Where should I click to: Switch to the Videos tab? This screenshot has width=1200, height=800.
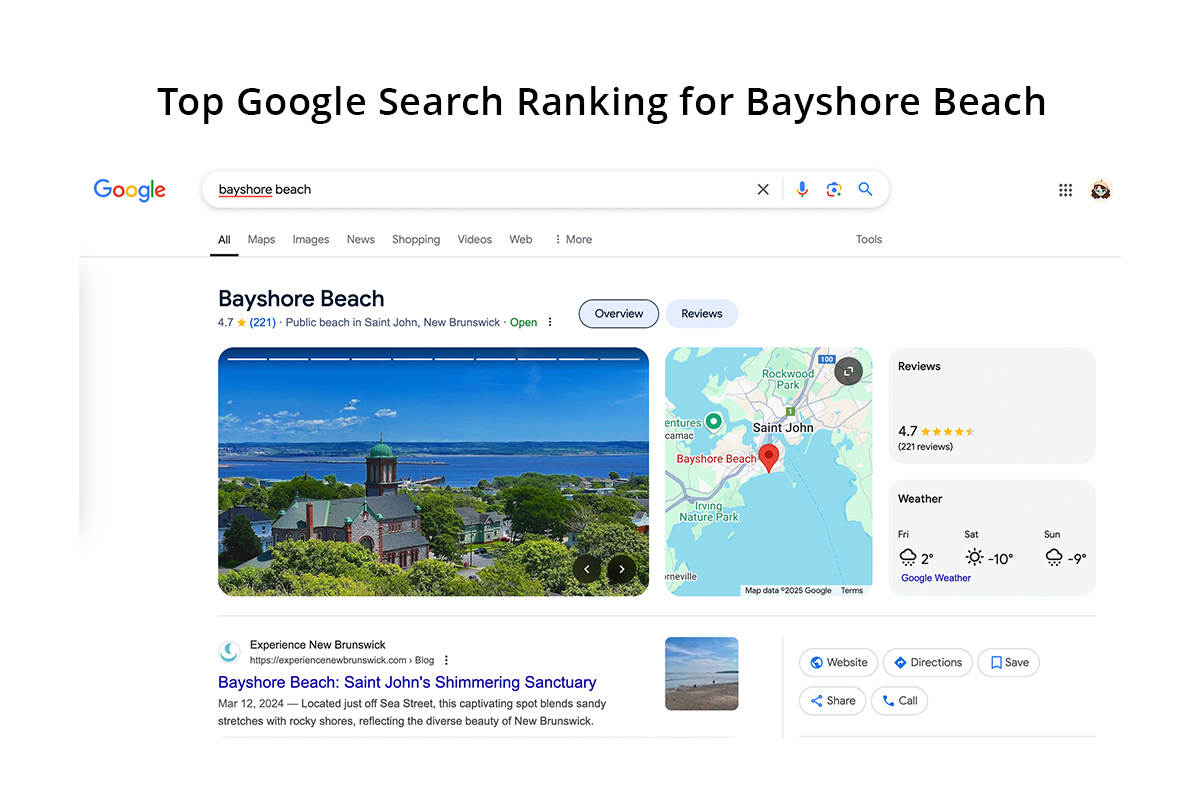coord(475,239)
